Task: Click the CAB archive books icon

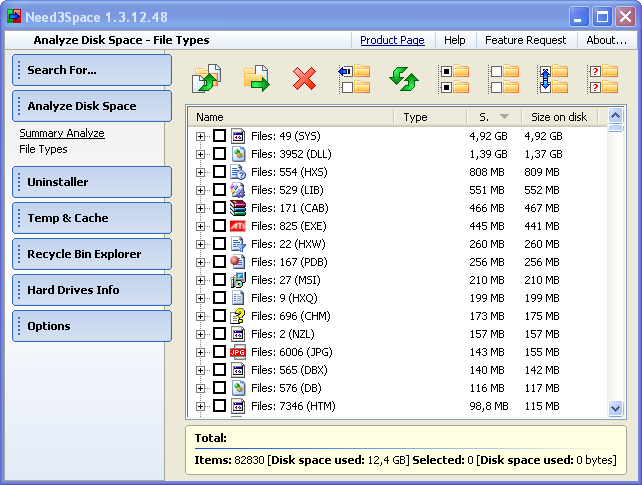Action: coord(238,208)
